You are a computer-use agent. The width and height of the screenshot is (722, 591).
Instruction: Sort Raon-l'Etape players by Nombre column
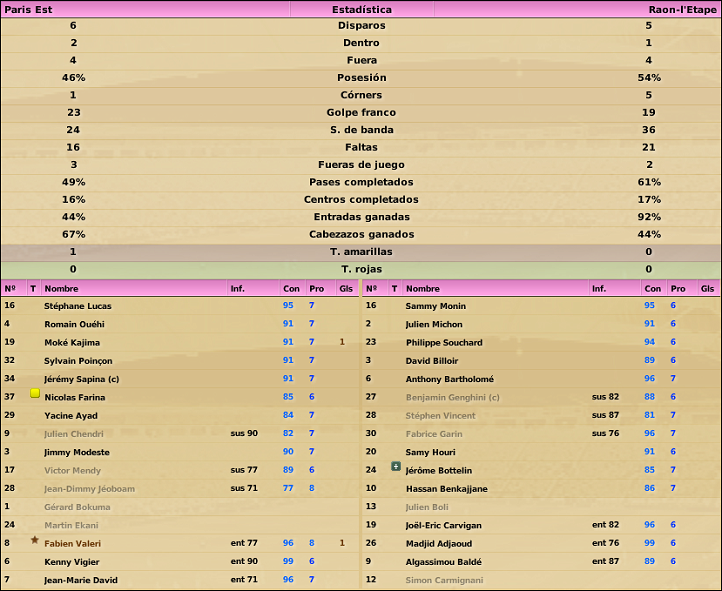[x=423, y=289]
